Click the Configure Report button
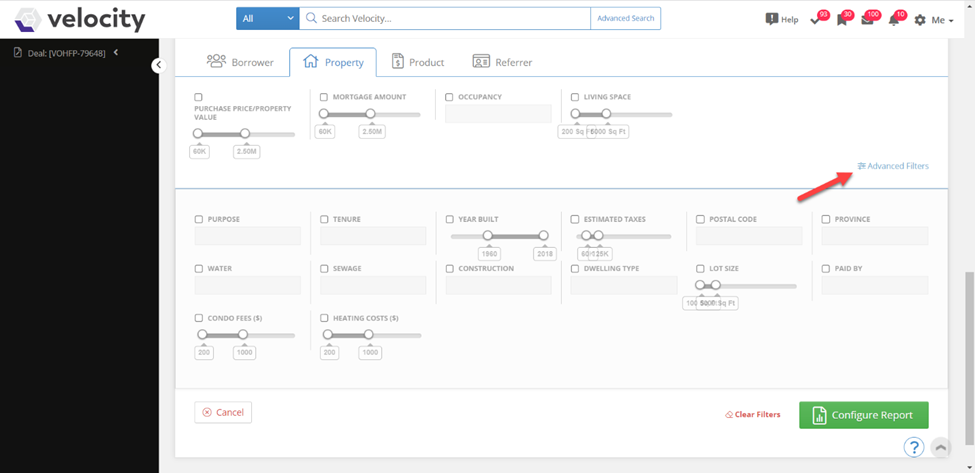This screenshot has height=473, width=975. click(x=864, y=415)
